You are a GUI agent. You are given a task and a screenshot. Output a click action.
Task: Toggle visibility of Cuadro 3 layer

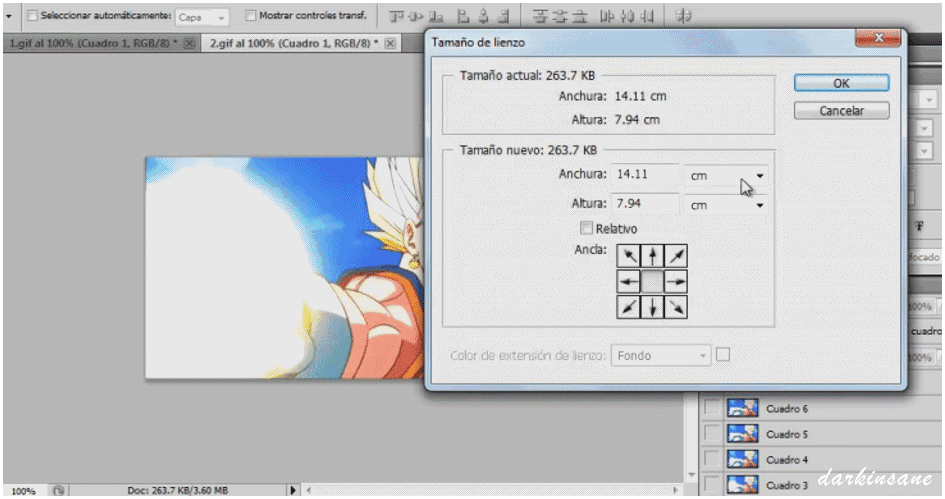coord(711,485)
